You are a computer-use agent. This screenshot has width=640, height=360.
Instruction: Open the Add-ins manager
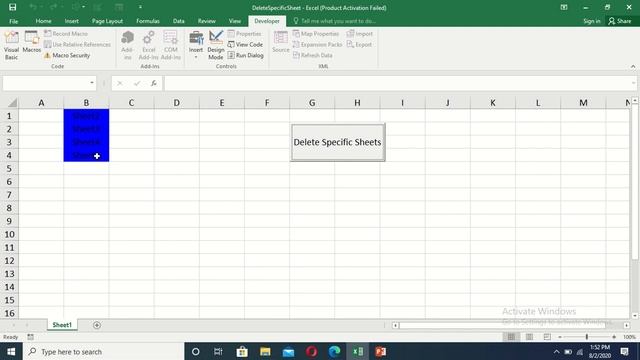(x=127, y=45)
